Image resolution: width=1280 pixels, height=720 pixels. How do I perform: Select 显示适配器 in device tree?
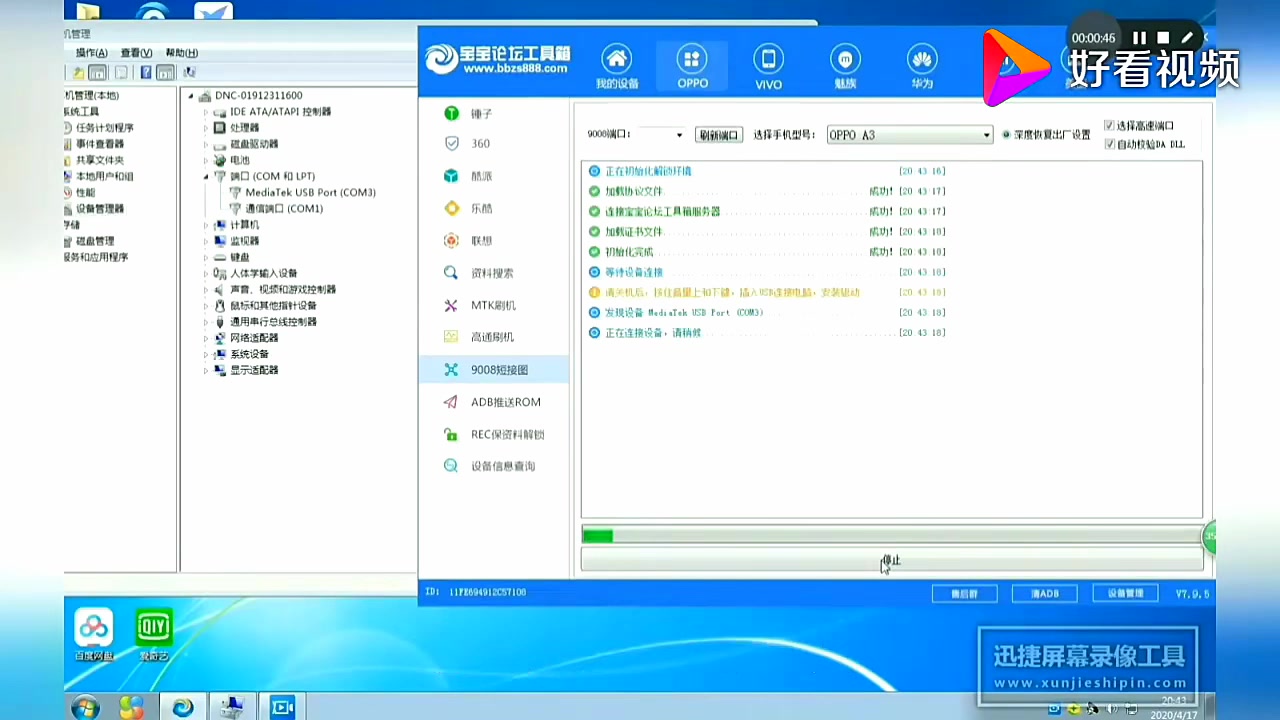[x=246, y=370]
